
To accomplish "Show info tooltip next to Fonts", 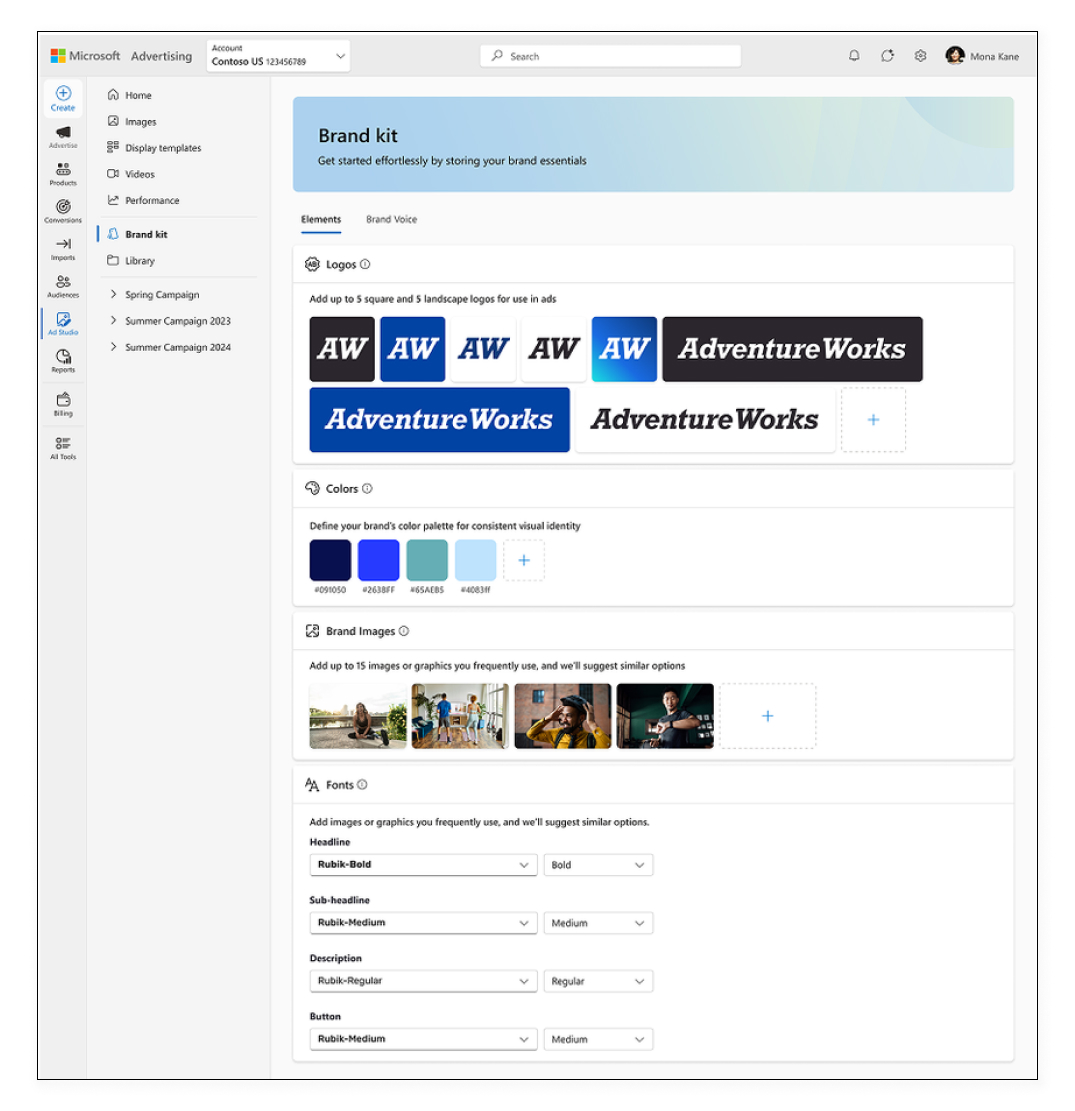I will (362, 784).
